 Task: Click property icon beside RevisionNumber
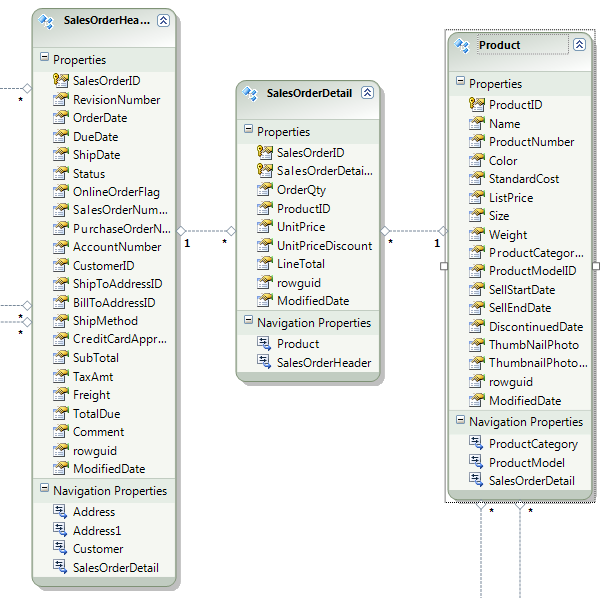(61, 99)
